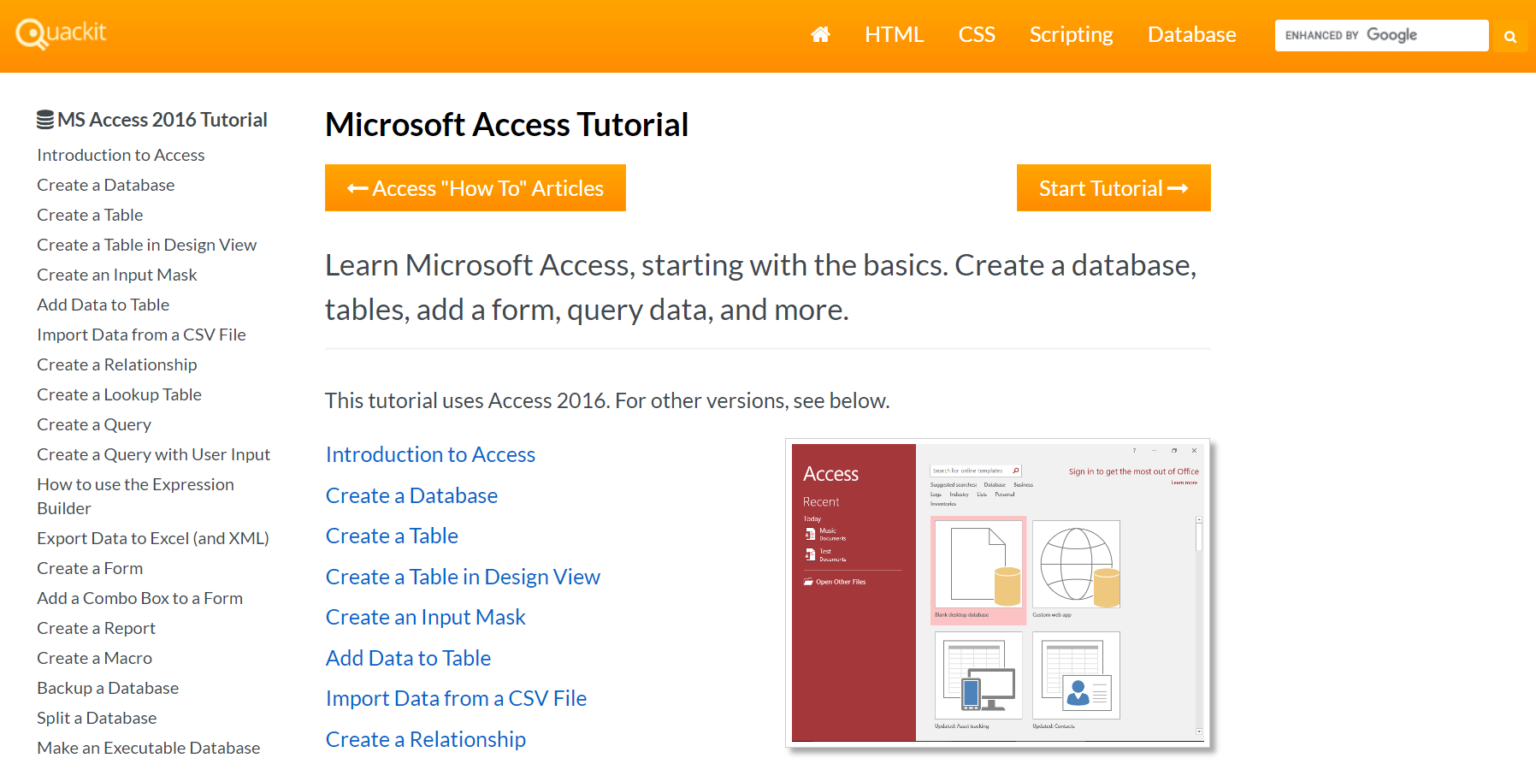The height and width of the screenshot is (770, 1536).
Task: Click the Updated: Contacts template icon
Action: [x=1076, y=675]
